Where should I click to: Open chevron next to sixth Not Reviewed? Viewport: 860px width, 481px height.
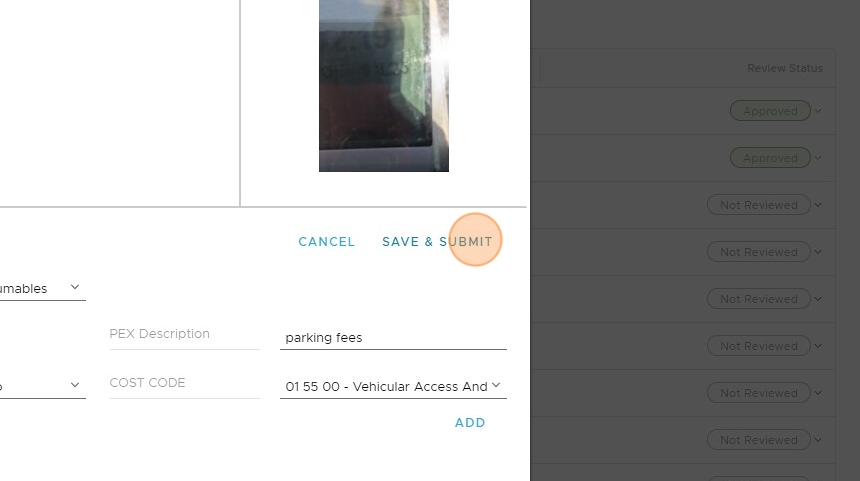click(x=818, y=440)
